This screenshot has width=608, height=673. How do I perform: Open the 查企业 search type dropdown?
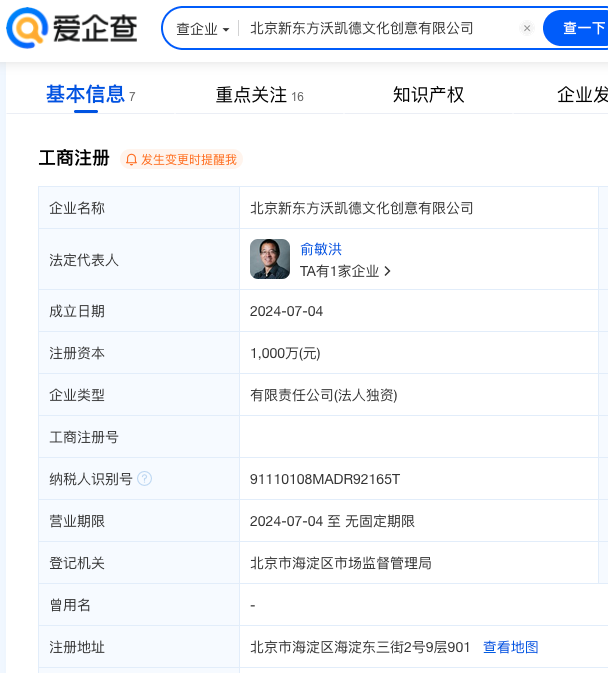coord(203,29)
